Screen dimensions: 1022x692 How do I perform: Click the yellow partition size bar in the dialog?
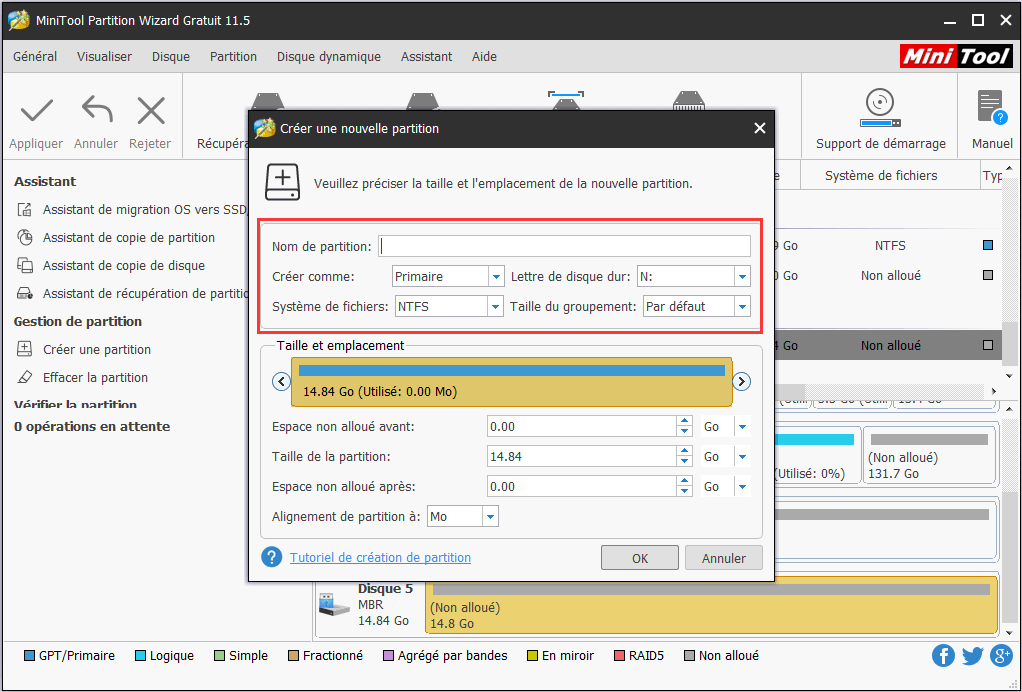pos(512,382)
